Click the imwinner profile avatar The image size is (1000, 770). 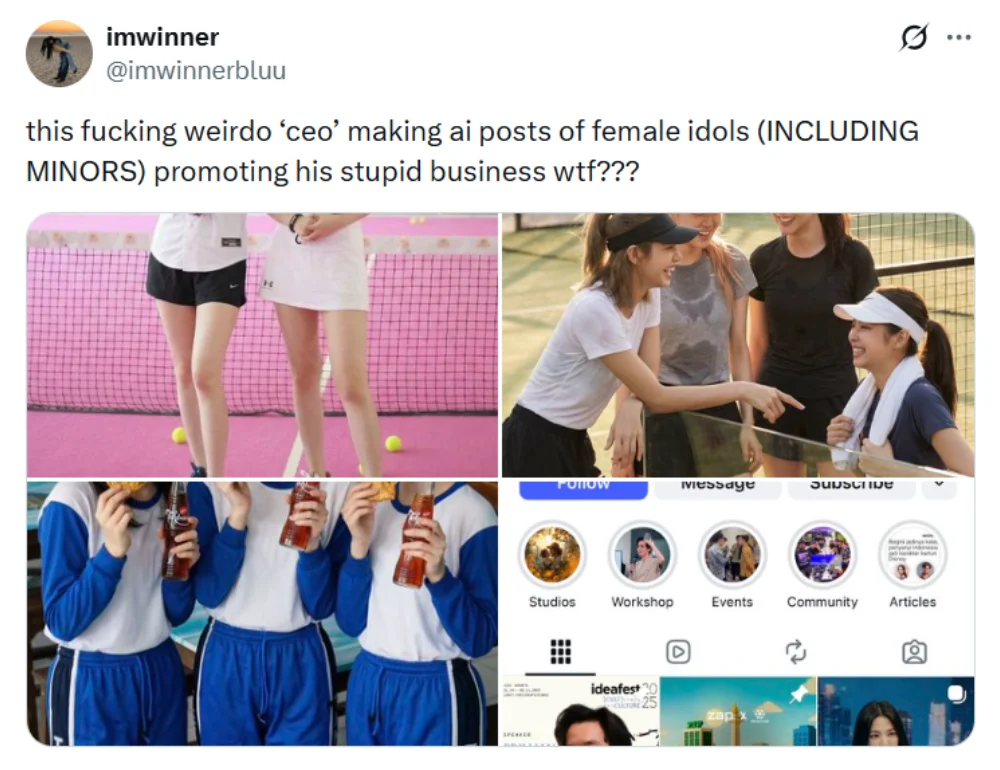coord(59,54)
